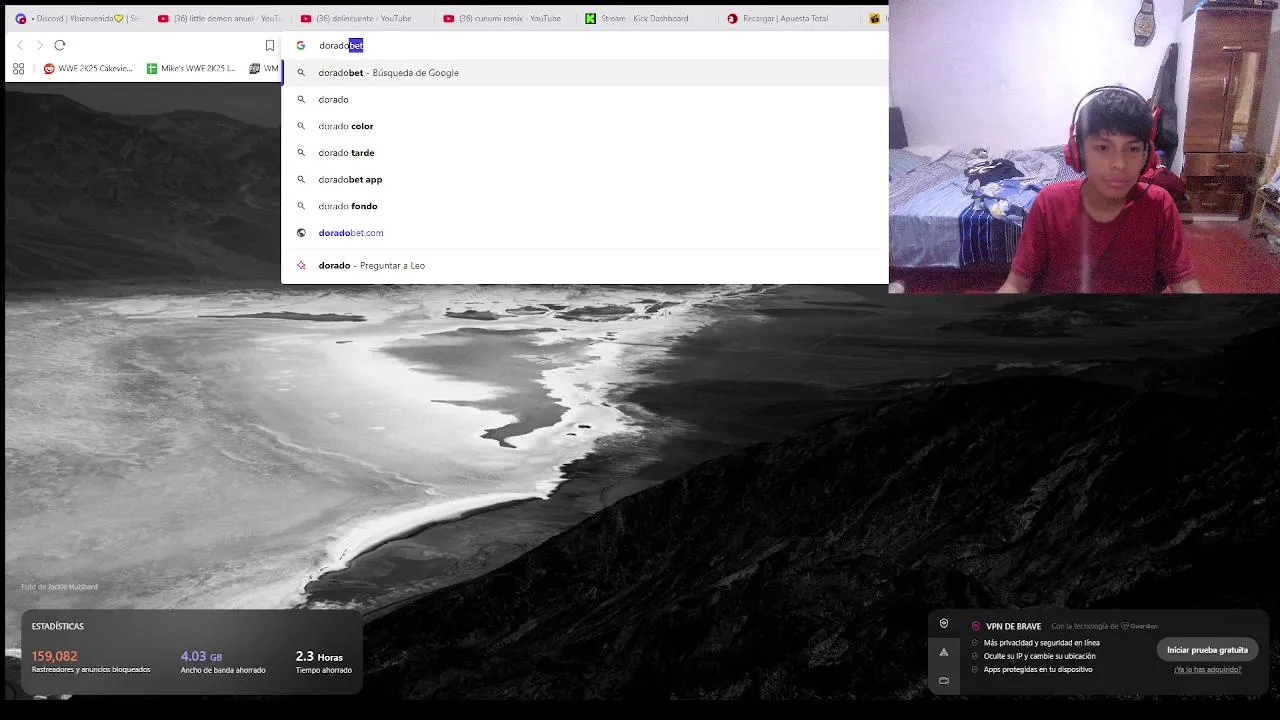Image resolution: width=1280 pixels, height=720 pixels.
Task: Select the VPN shield card icon
Action: tap(943, 624)
